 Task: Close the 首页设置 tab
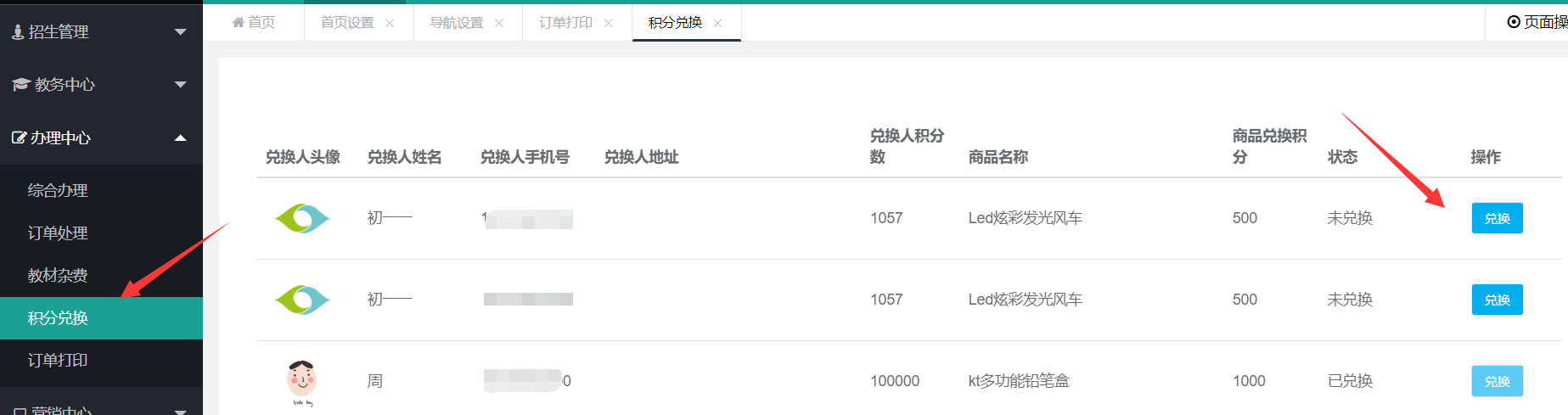point(390,23)
